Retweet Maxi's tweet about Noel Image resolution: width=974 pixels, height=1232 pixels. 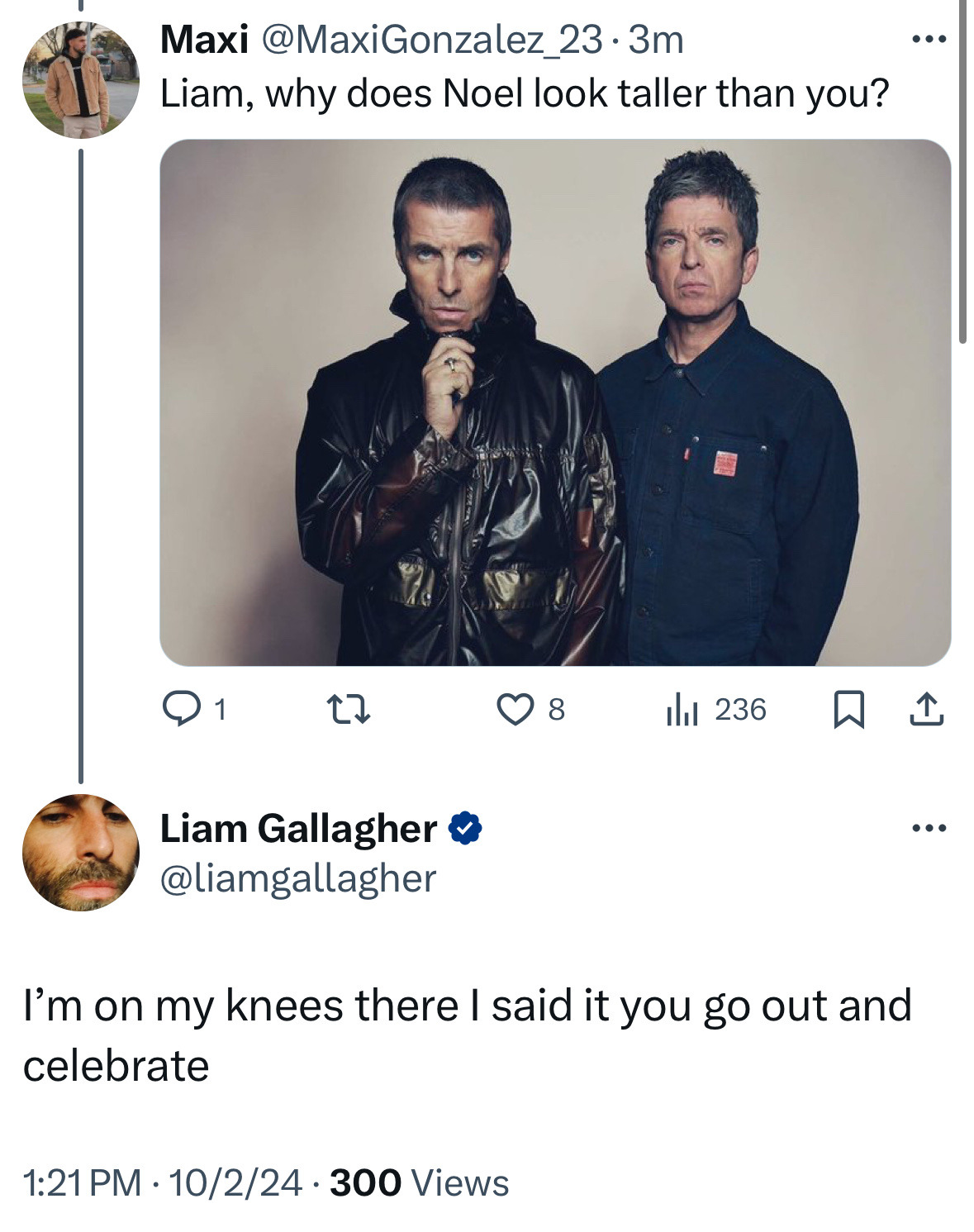348,710
